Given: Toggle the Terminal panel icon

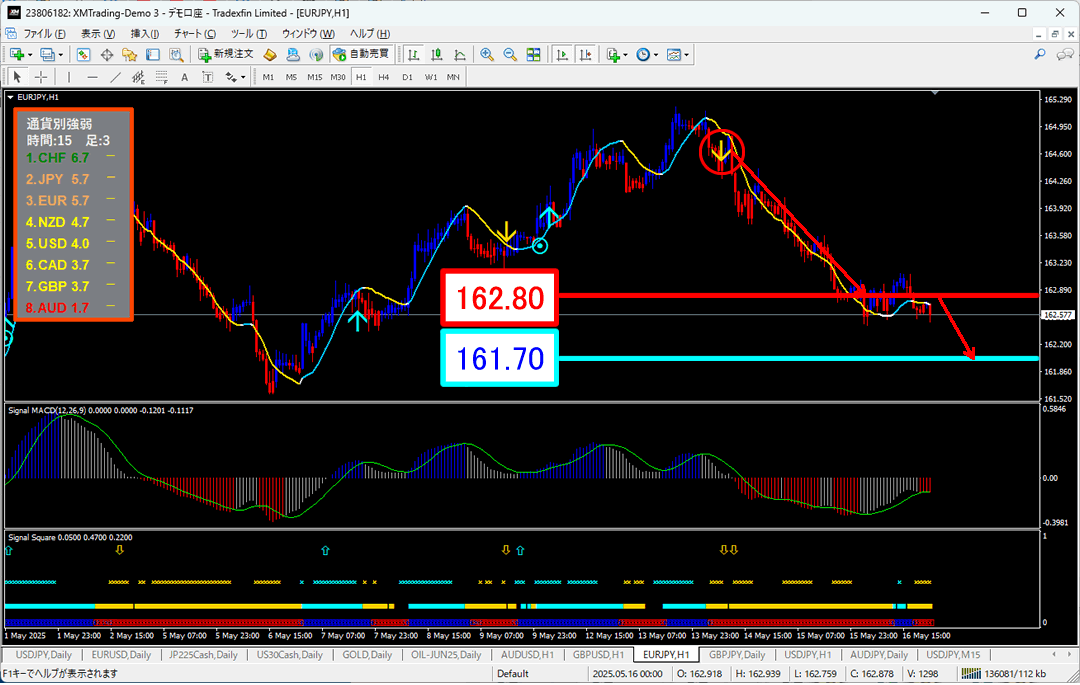Looking at the screenshot, I should click(153, 54).
